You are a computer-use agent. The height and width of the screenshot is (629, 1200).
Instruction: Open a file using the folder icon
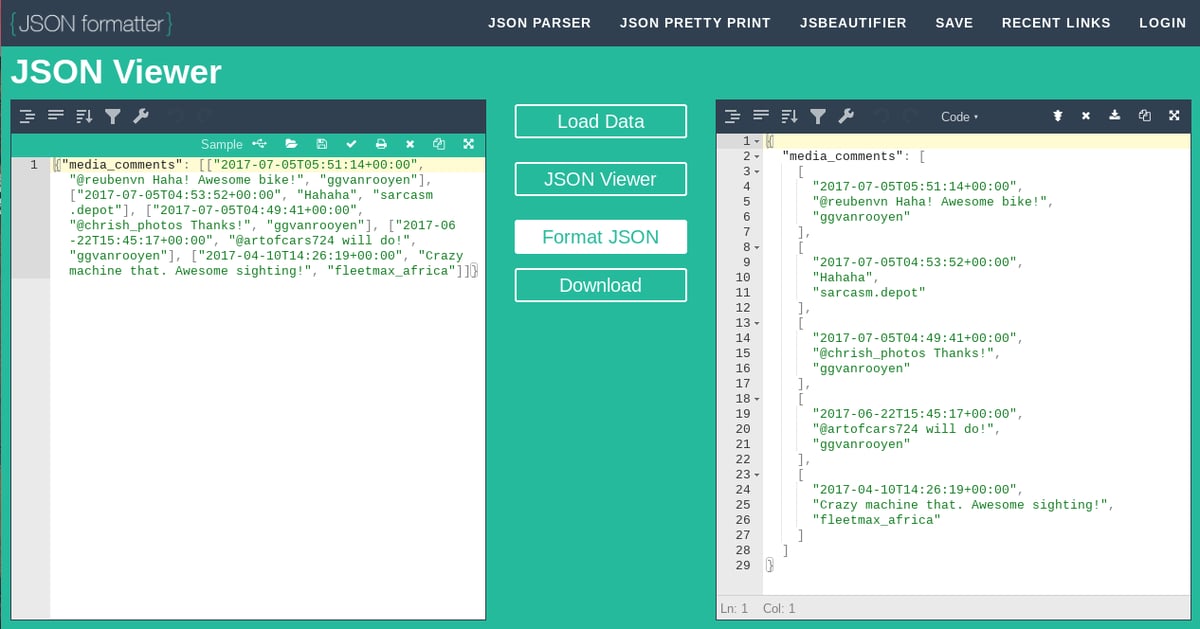tap(291, 144)
